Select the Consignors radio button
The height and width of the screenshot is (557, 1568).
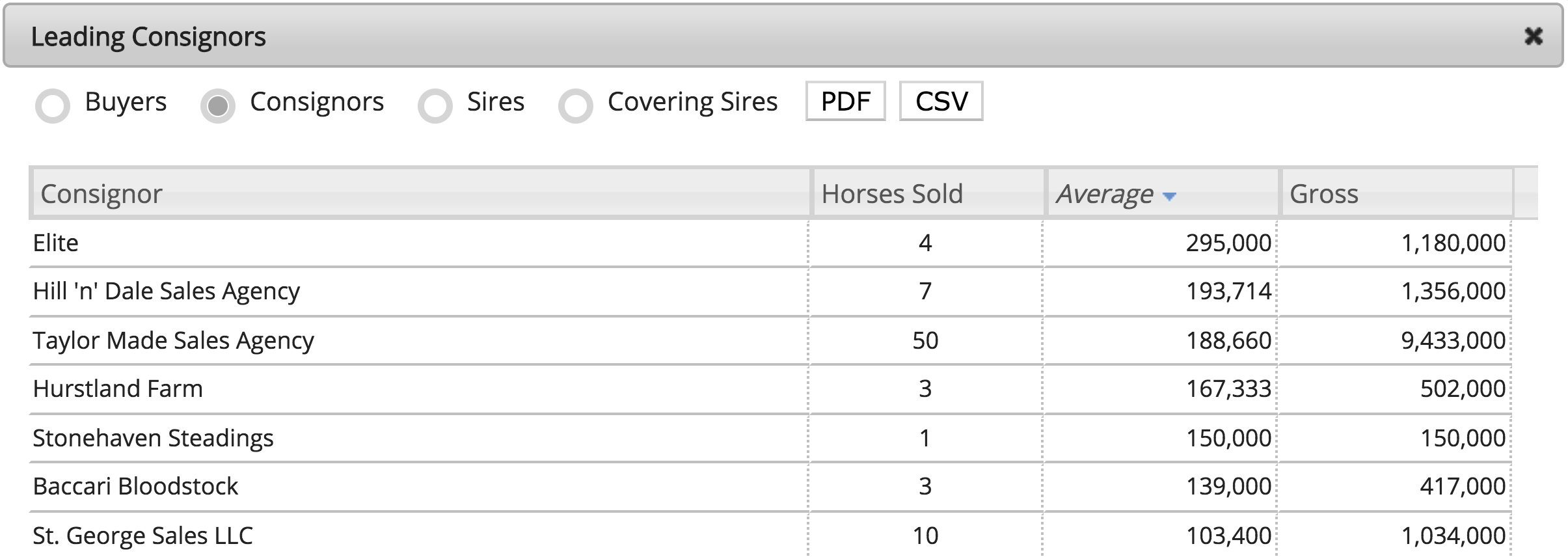click(218, 105)
